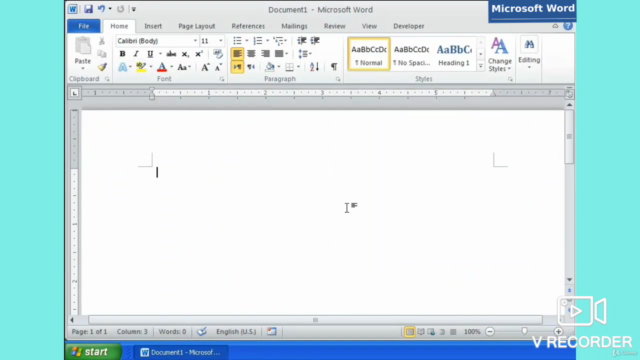This screenshot has height=360, width=640.
Task: Toggle Show/Hide paragraph marks
Action: pos(334,67)
